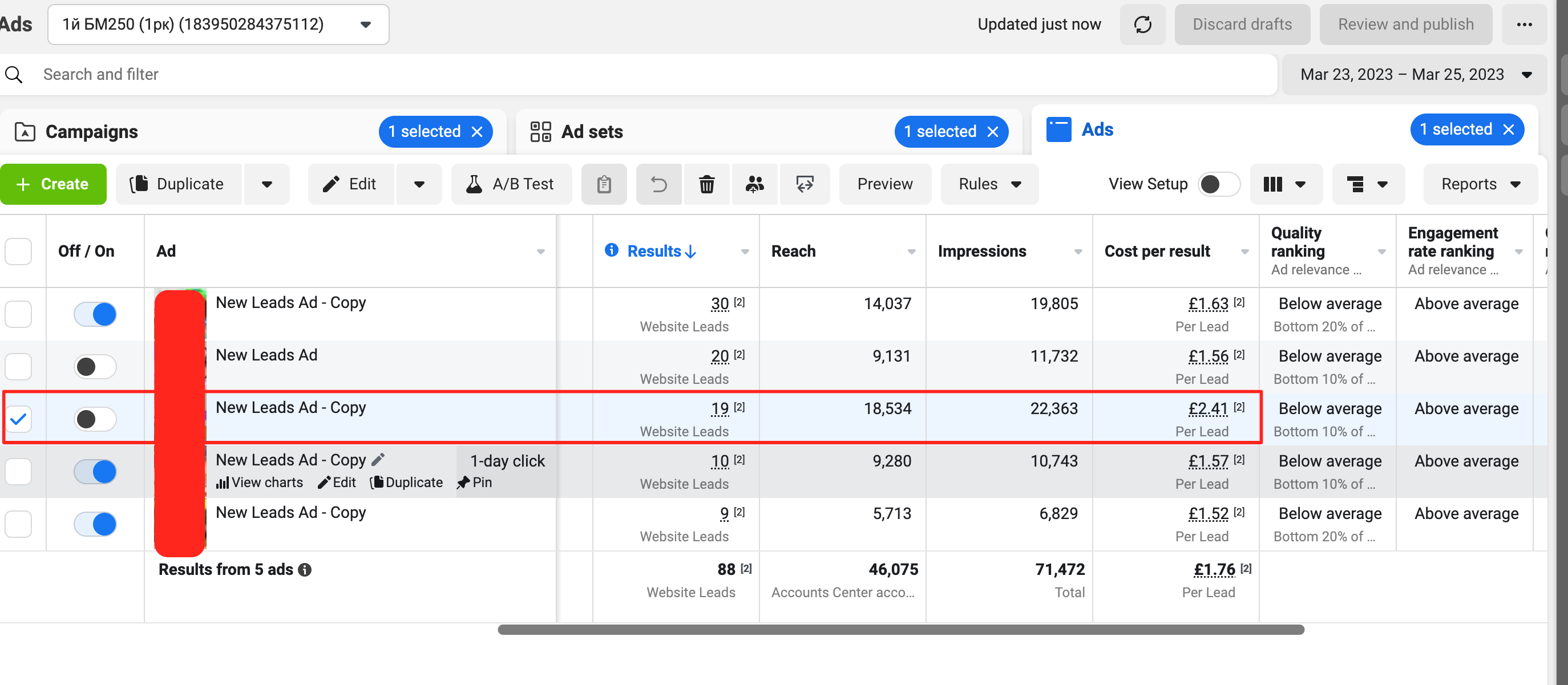Click the horizontal scrollbar under the table
This screenshot has width=1568, height=685.
tap(900, 630)
